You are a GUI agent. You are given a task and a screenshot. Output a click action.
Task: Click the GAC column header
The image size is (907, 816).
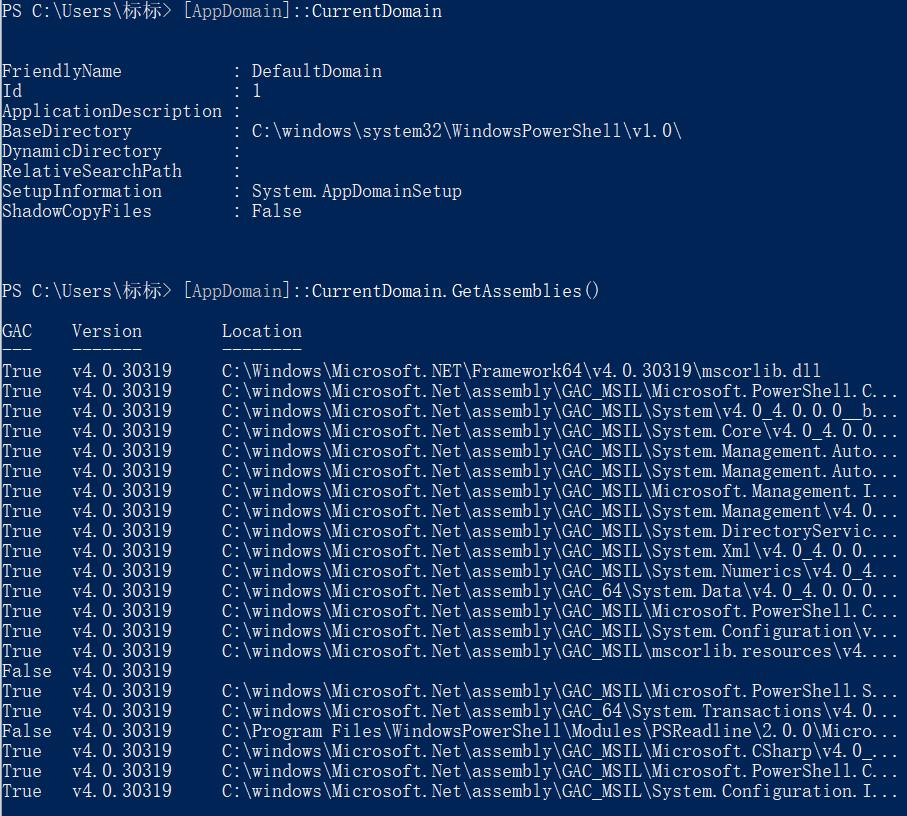(17, 331)
